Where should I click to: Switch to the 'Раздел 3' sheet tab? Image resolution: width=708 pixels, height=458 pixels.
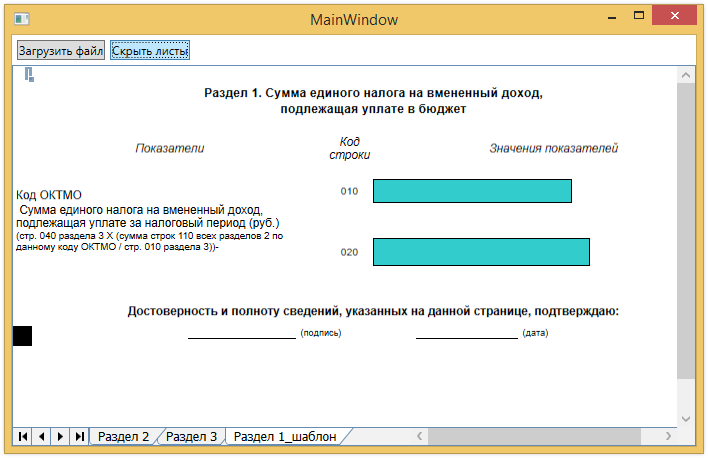point(191,436)
